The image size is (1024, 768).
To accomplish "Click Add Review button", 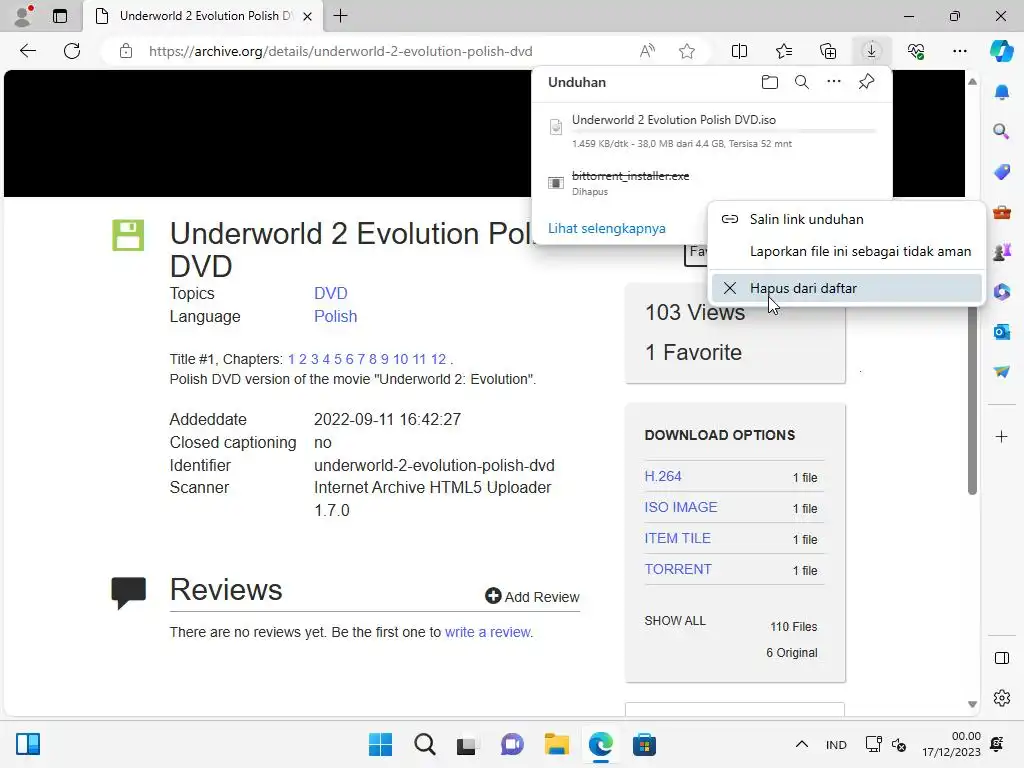I will 532,596.
